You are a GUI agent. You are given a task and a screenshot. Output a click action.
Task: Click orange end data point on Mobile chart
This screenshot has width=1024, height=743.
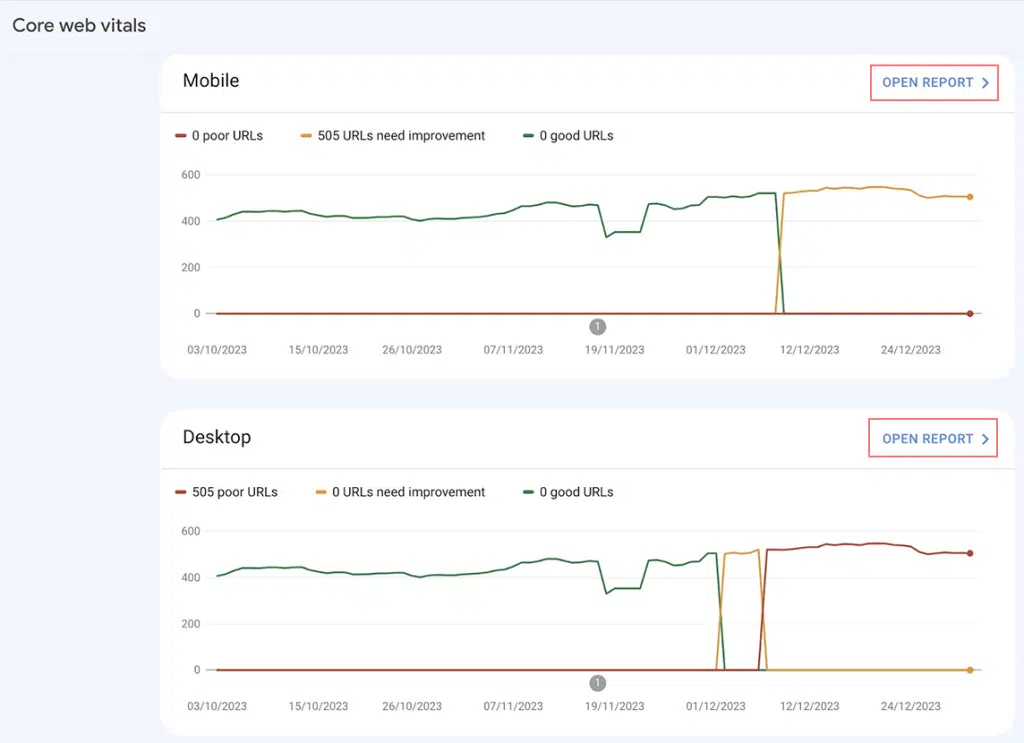tap(970, 197)
